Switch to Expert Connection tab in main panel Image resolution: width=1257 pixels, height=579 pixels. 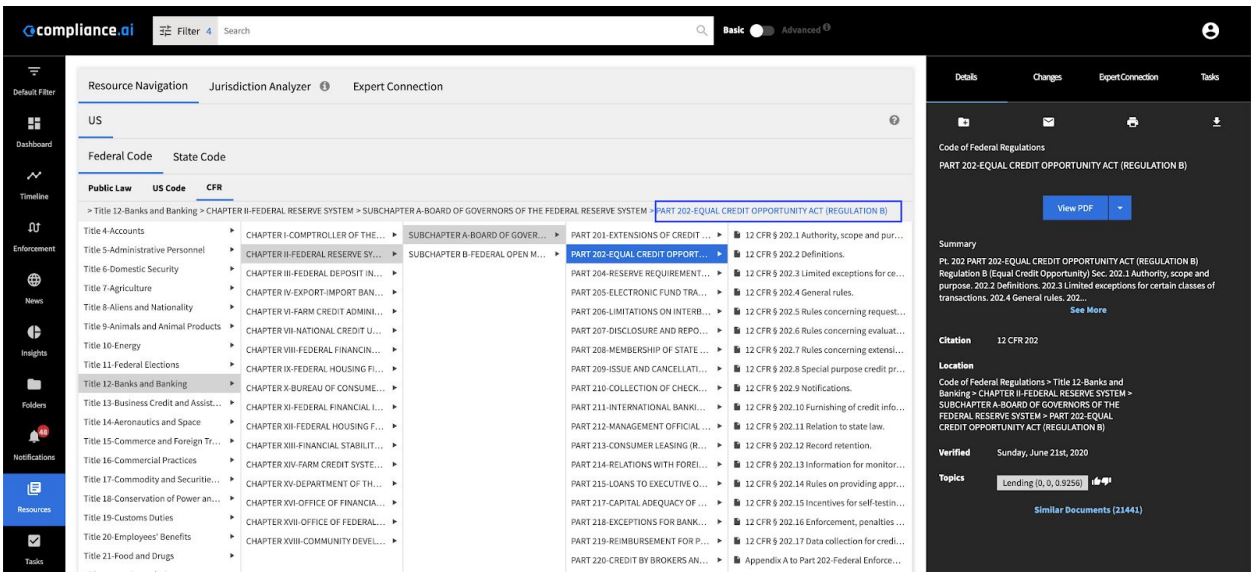[x=398, y=87]
